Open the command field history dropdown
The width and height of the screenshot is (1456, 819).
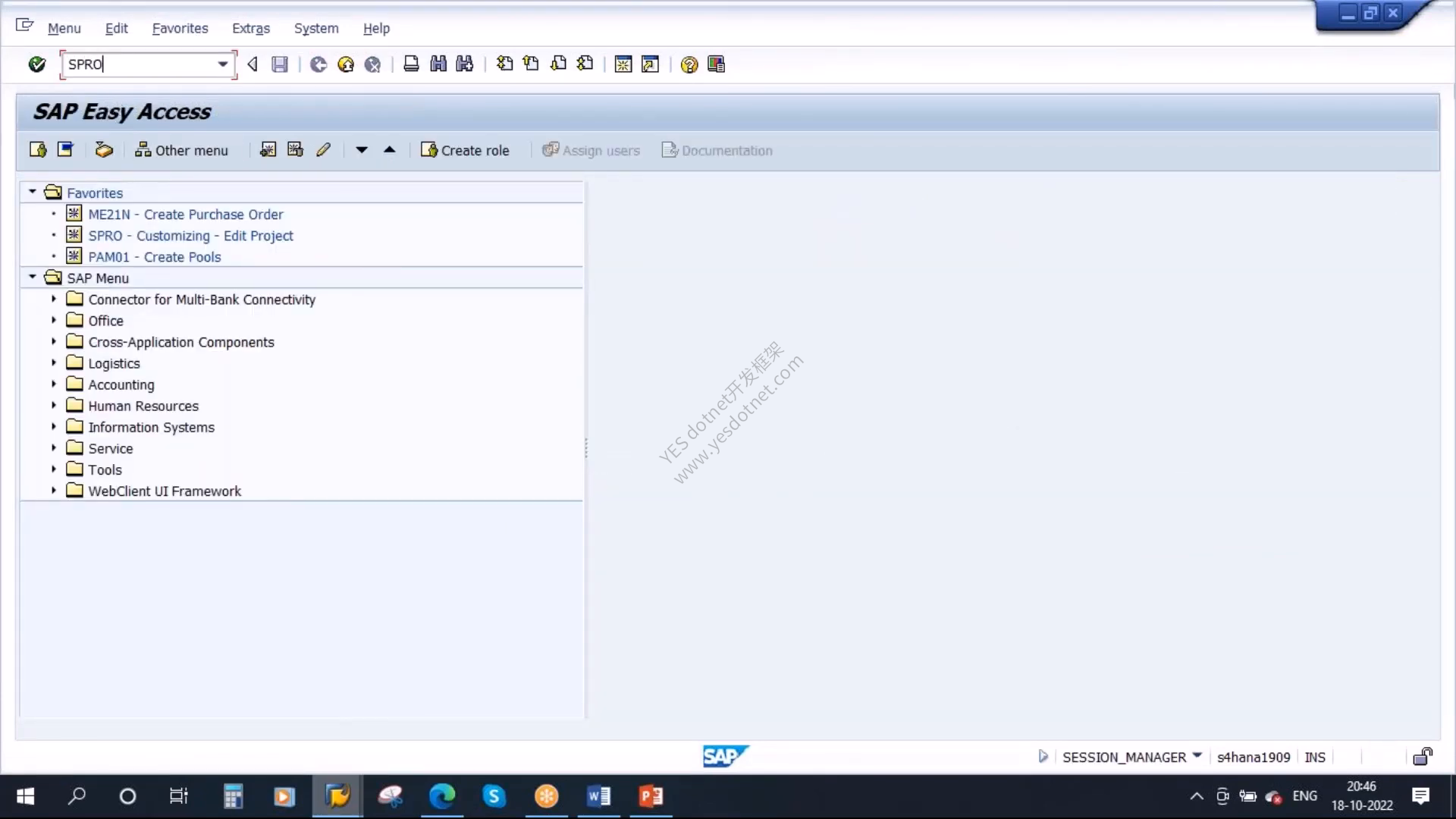[222, 64]
